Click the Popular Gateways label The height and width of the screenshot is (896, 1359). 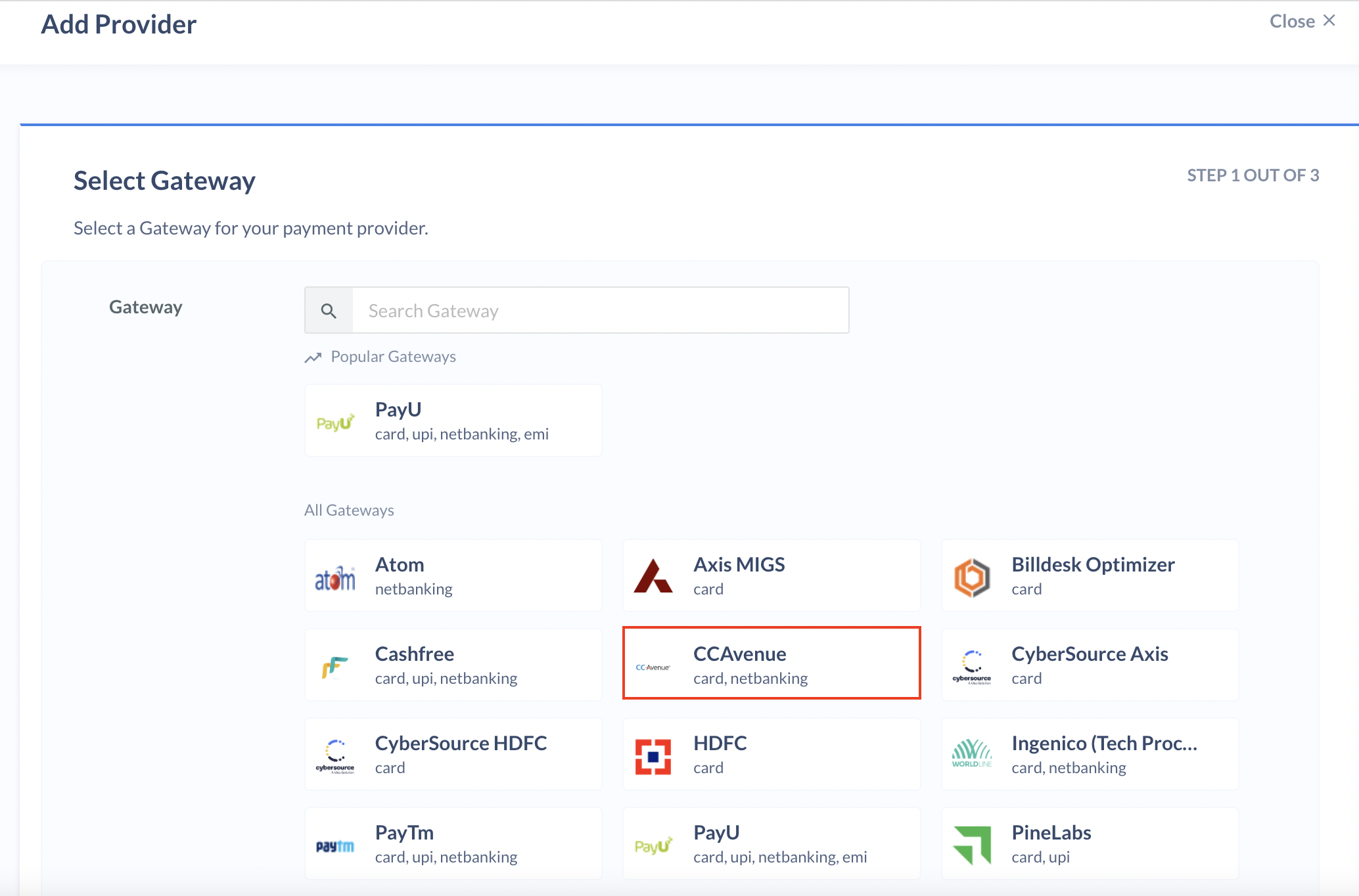click(393, 357)
